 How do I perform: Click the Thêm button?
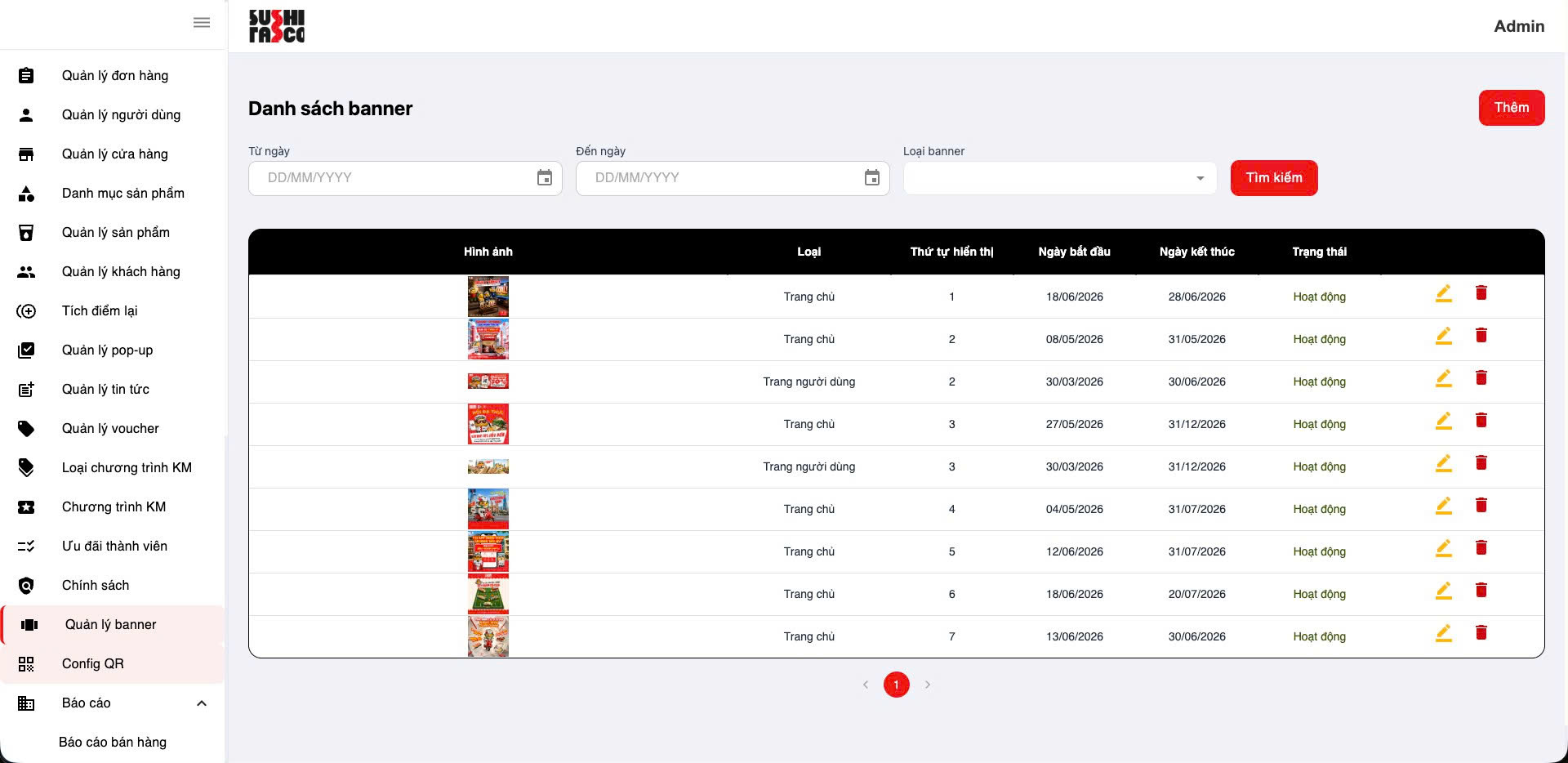[x=1512, y=108]
